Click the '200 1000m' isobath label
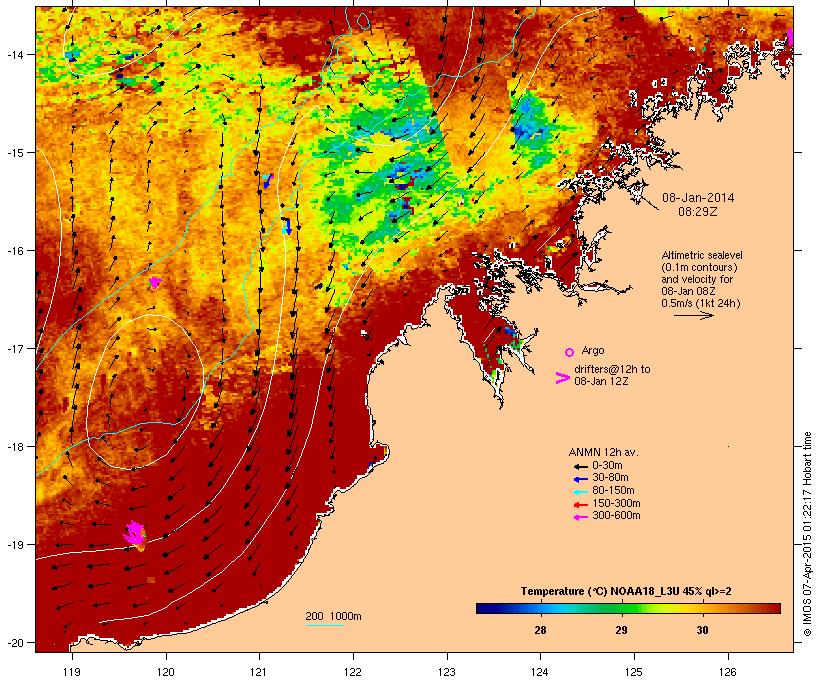Image resolution: width=820 pixels, height=680 pixels. [333, 616]
